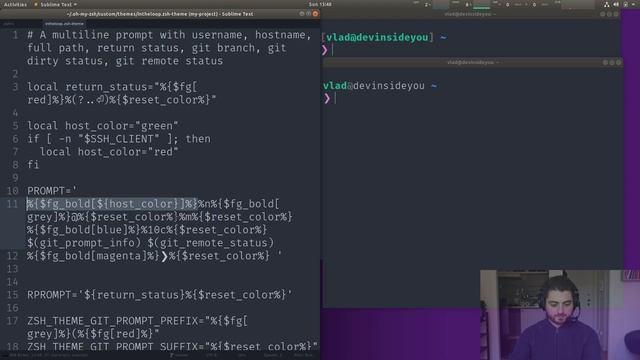640x360 pixels.
Task: Open the Activities overview
Action: click(x=15, y=4)
